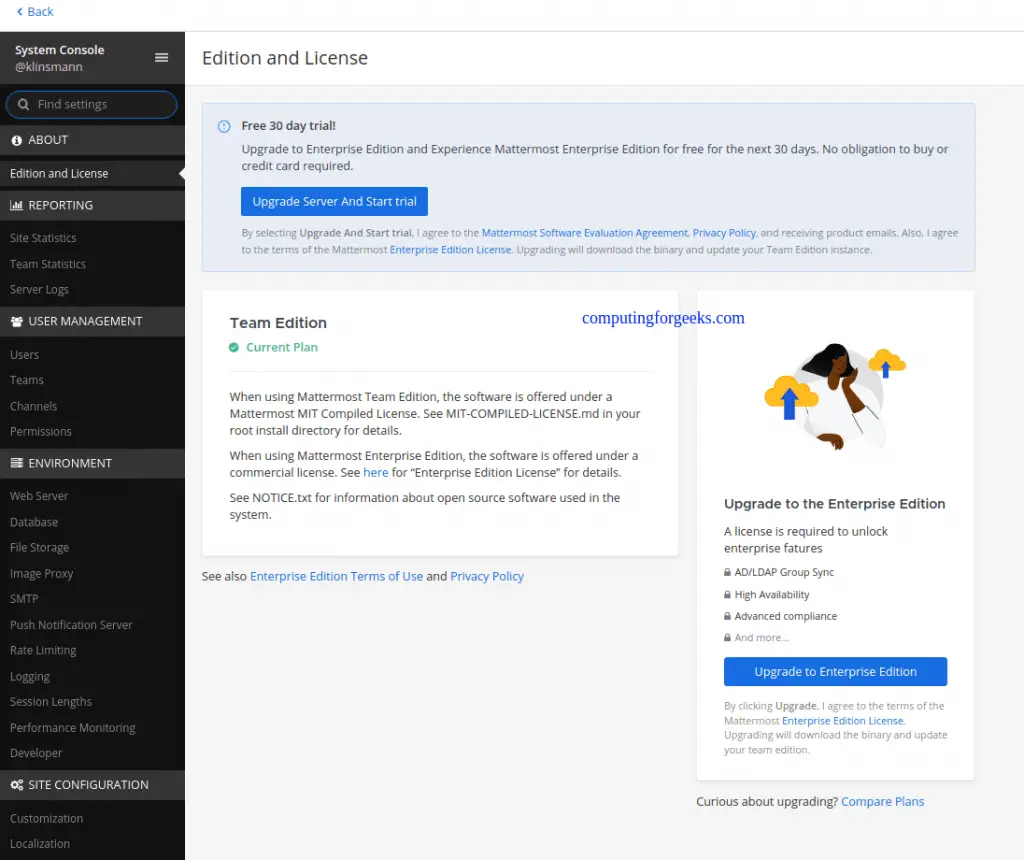Click Upgrade to Enterprise Edition button
The height and width of the screenshot is (860, 1024).
(x=835, y=672)
